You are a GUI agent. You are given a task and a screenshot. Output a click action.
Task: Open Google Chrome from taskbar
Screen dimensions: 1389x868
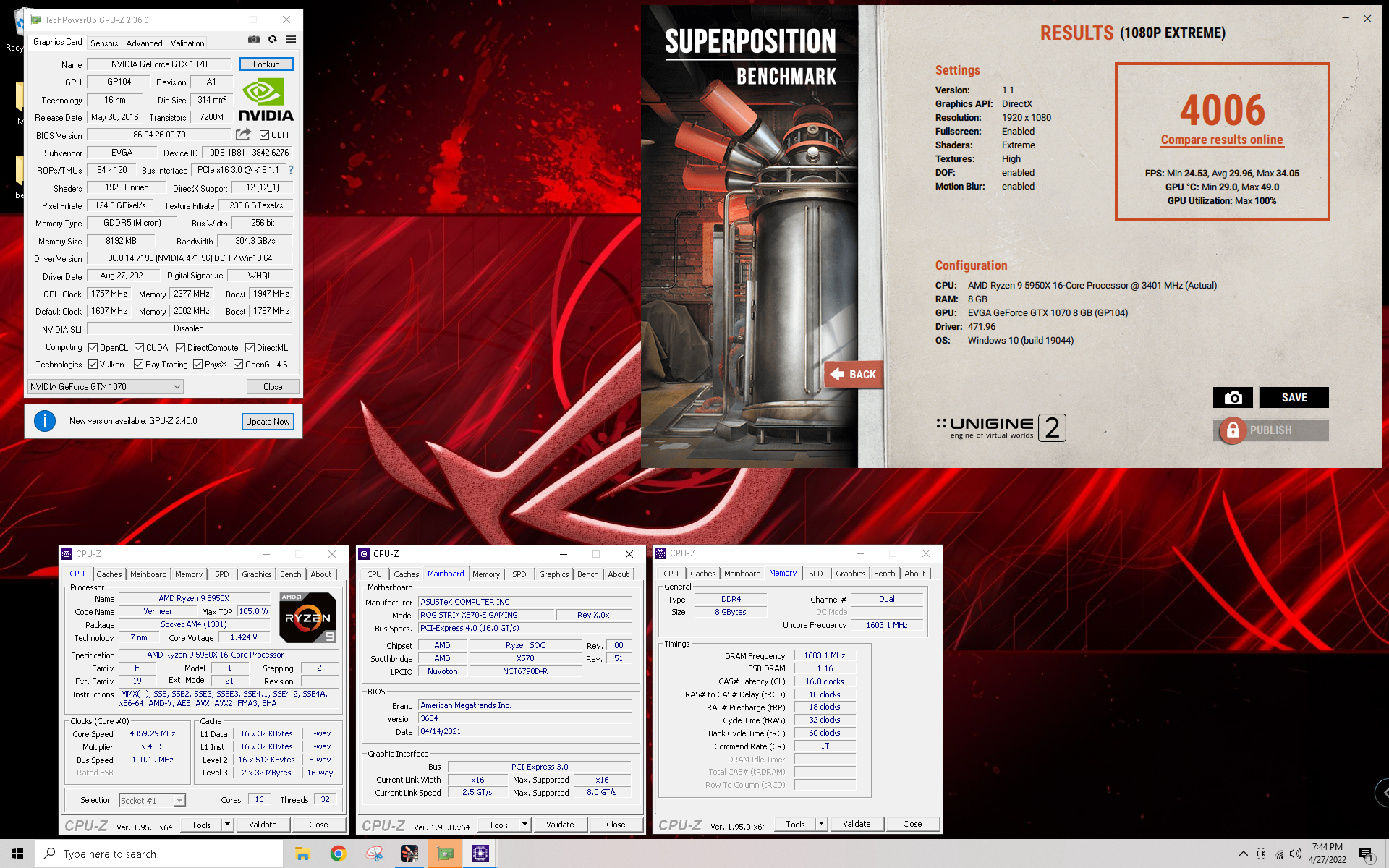click(338, 854)
